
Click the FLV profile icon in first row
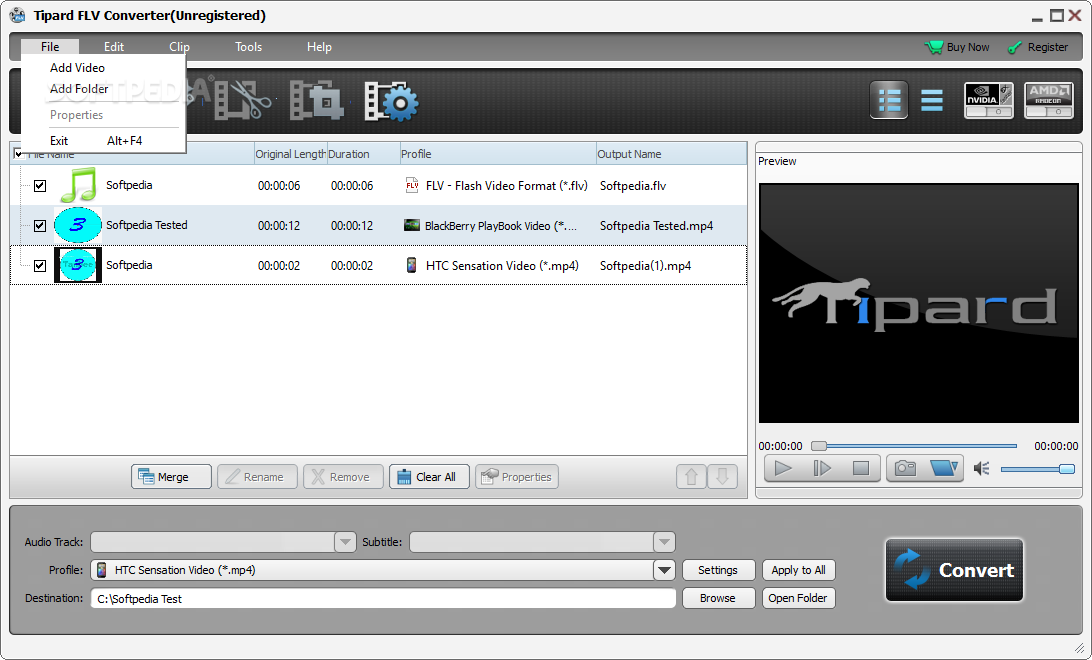(412, 185)
